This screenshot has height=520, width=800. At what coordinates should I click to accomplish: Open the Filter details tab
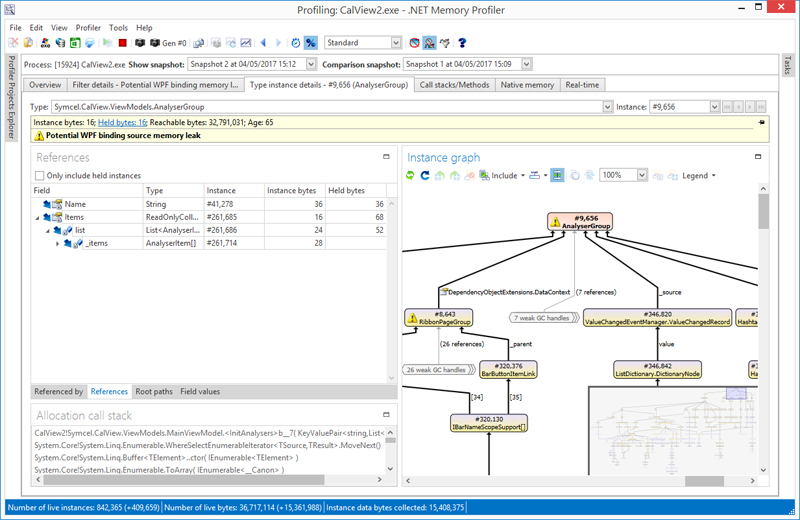pyautogui.click(x=155, y=85)
